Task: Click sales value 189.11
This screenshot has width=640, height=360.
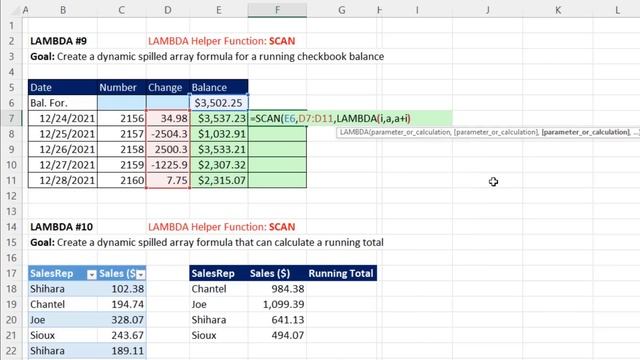Action: click(122, 351)
